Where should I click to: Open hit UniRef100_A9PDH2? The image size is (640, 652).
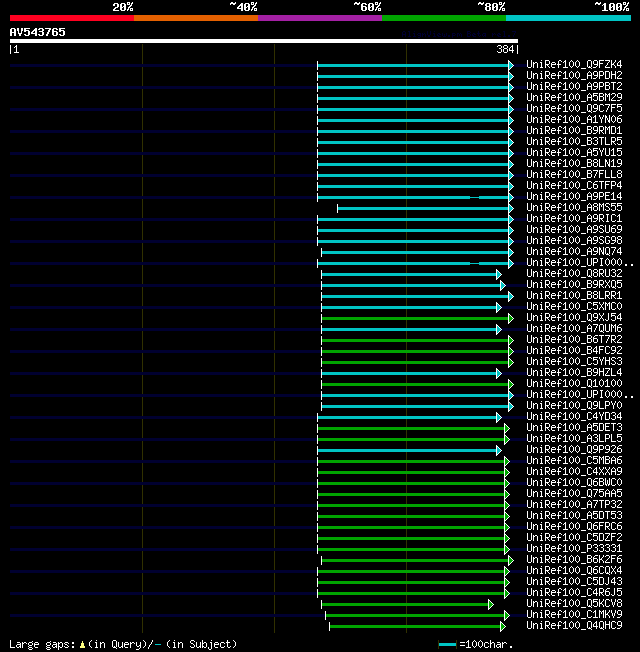(574, 75)
